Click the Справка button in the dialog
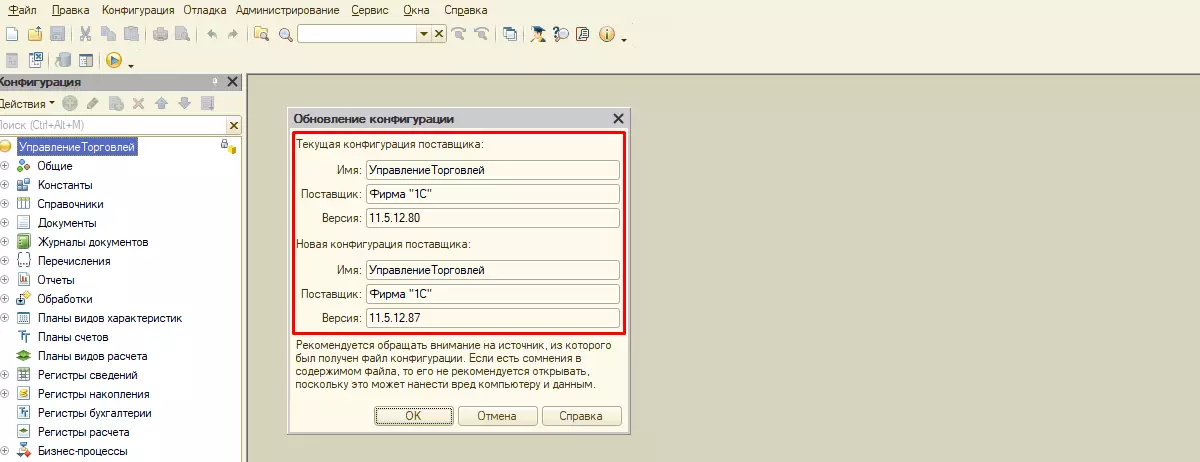Image resolution: width=1200 pixels, height=462 pixels. point(581,416)
